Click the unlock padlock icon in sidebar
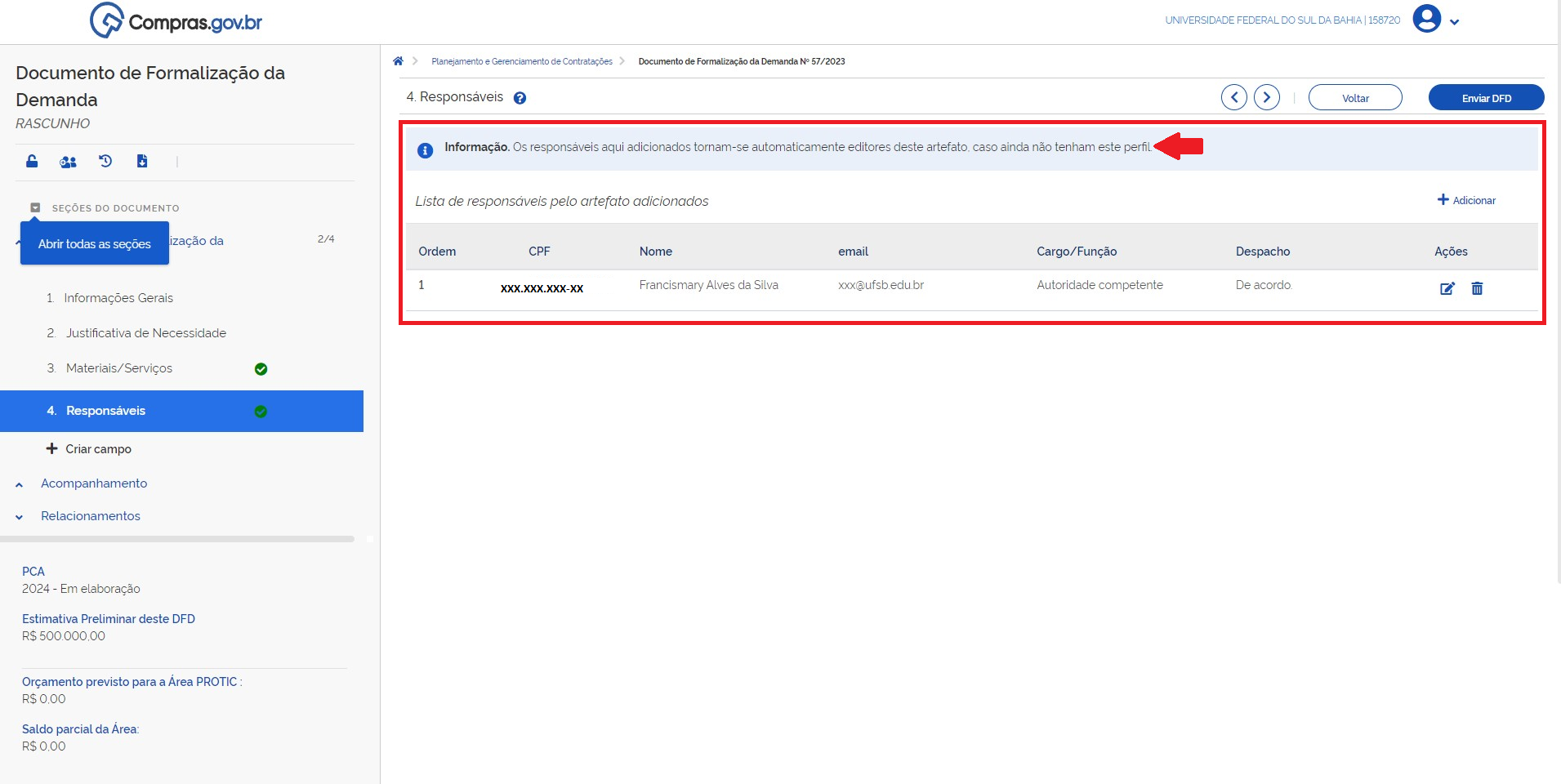The width and height of the screenshot is (1561, 784). (32, 161)
